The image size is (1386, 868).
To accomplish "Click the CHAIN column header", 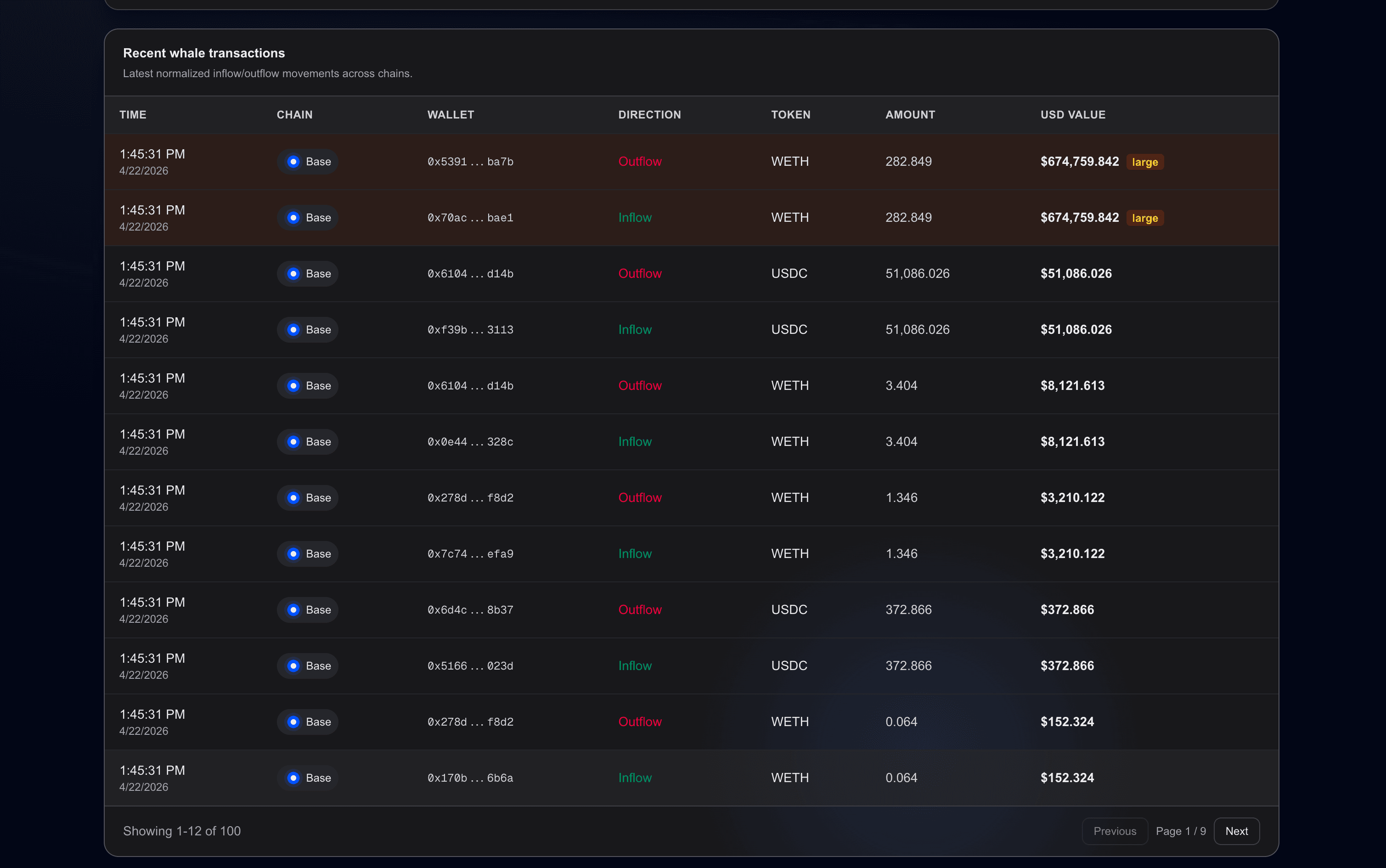I will pyautogui.click(x=294, y=114).
